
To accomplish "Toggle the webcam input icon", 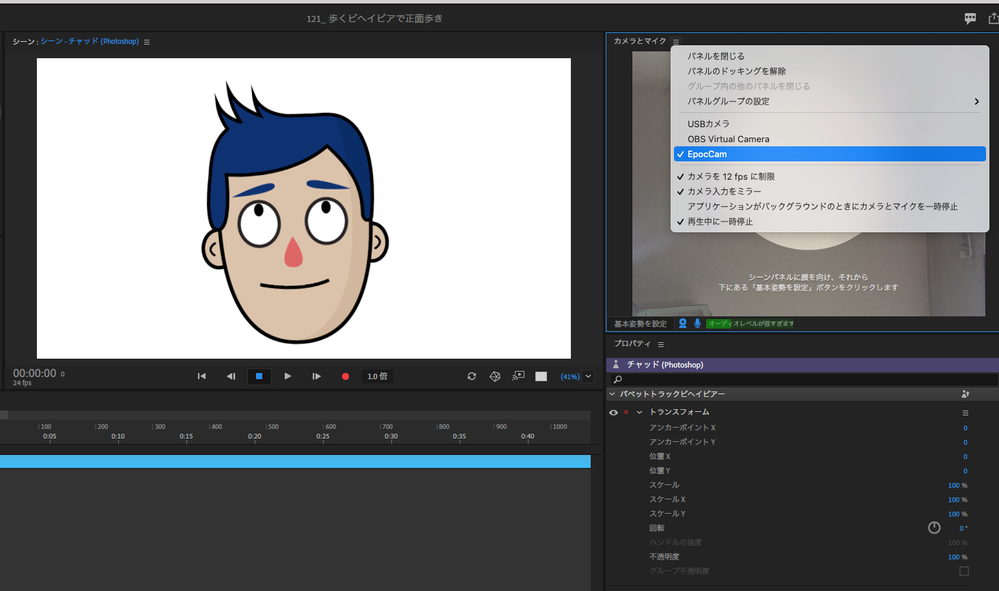I will click(682, 324).
